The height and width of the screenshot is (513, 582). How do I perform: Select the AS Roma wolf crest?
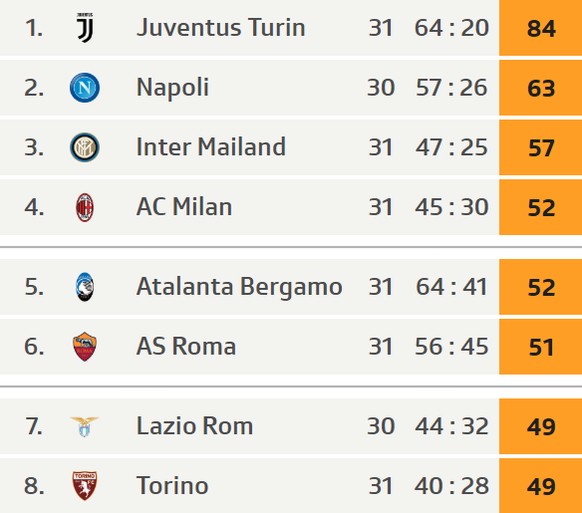pos(85,346)
